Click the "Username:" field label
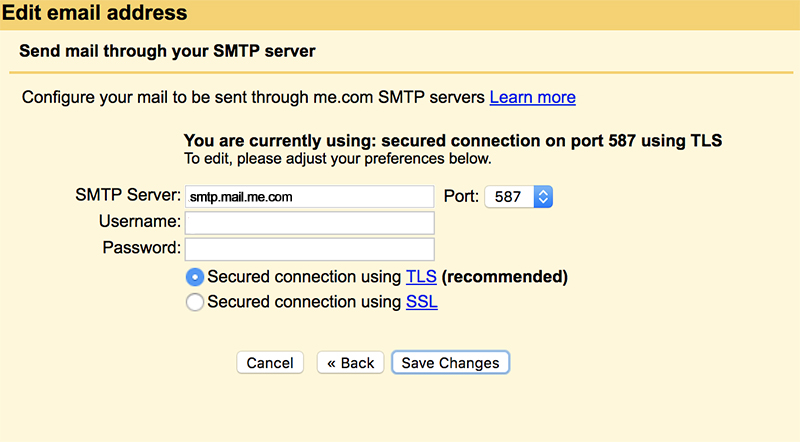 [x=140, y=222]
